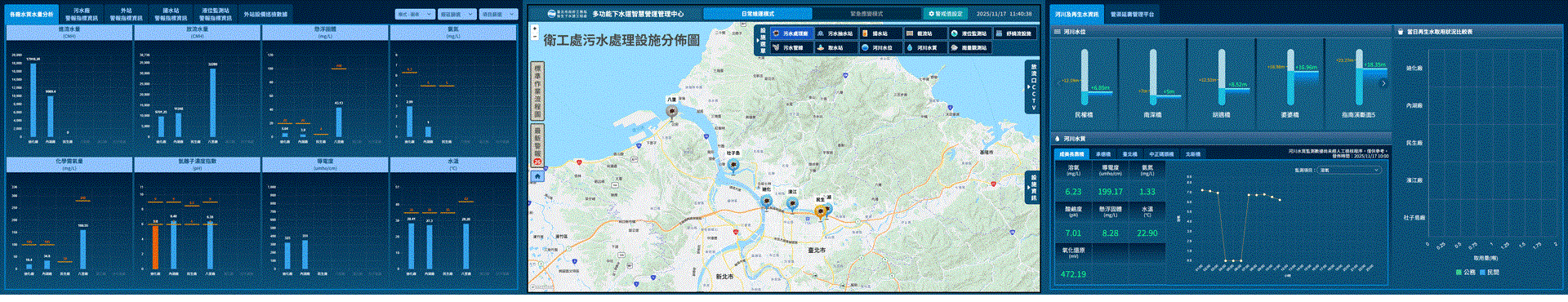Select 承德橋 water quality tab
This screenshot has height=302, width=1568.
[1103, 153]
